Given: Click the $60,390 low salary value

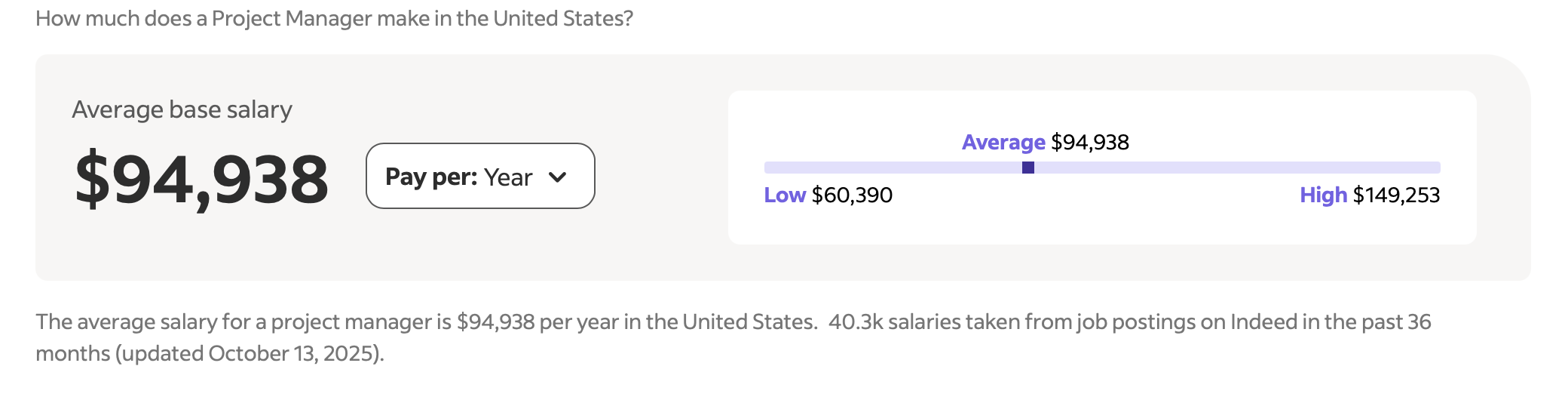Looking at the screenshot, I should [852, 195].
